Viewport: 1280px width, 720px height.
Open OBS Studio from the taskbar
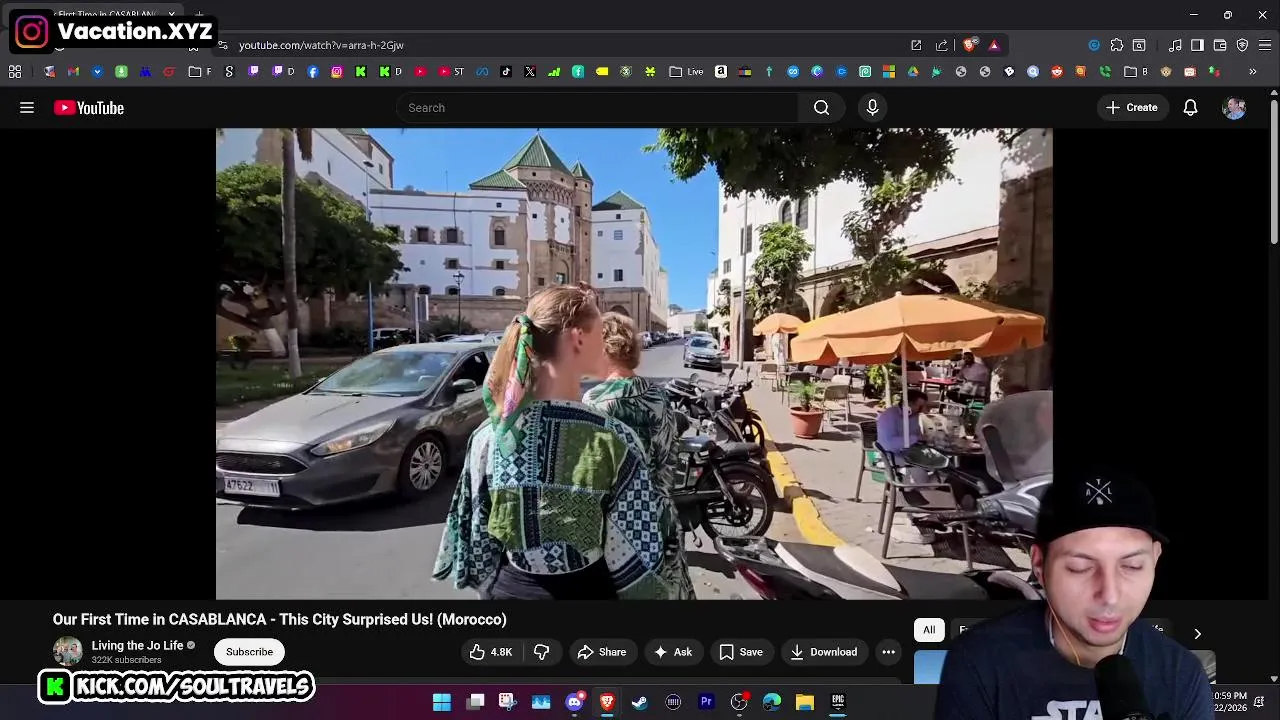[739, 702]
